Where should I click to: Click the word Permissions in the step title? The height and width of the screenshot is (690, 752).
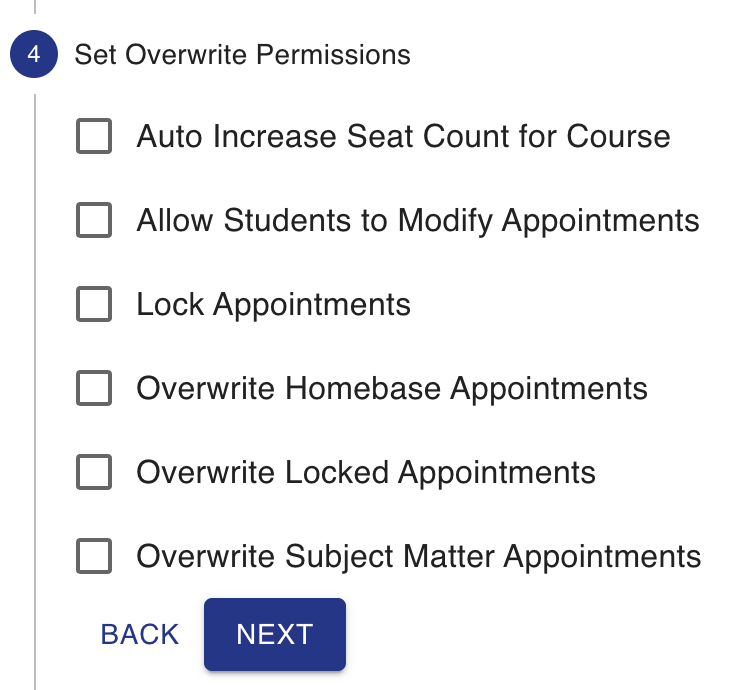click(x=333, y=54)
